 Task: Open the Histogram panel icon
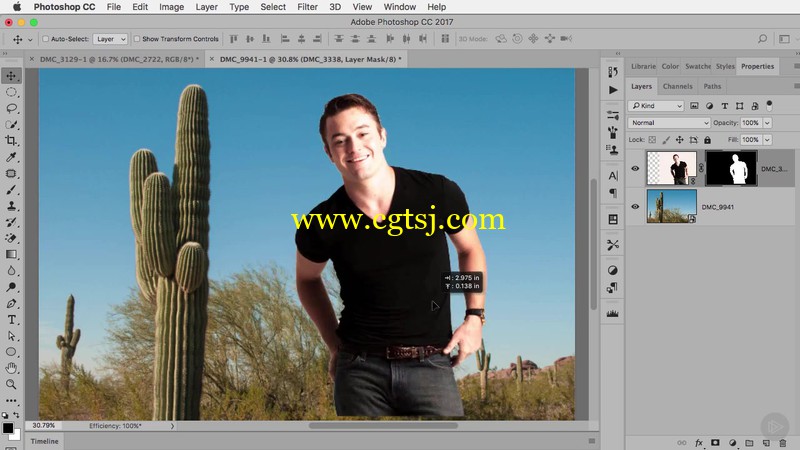tap(613, 313)
